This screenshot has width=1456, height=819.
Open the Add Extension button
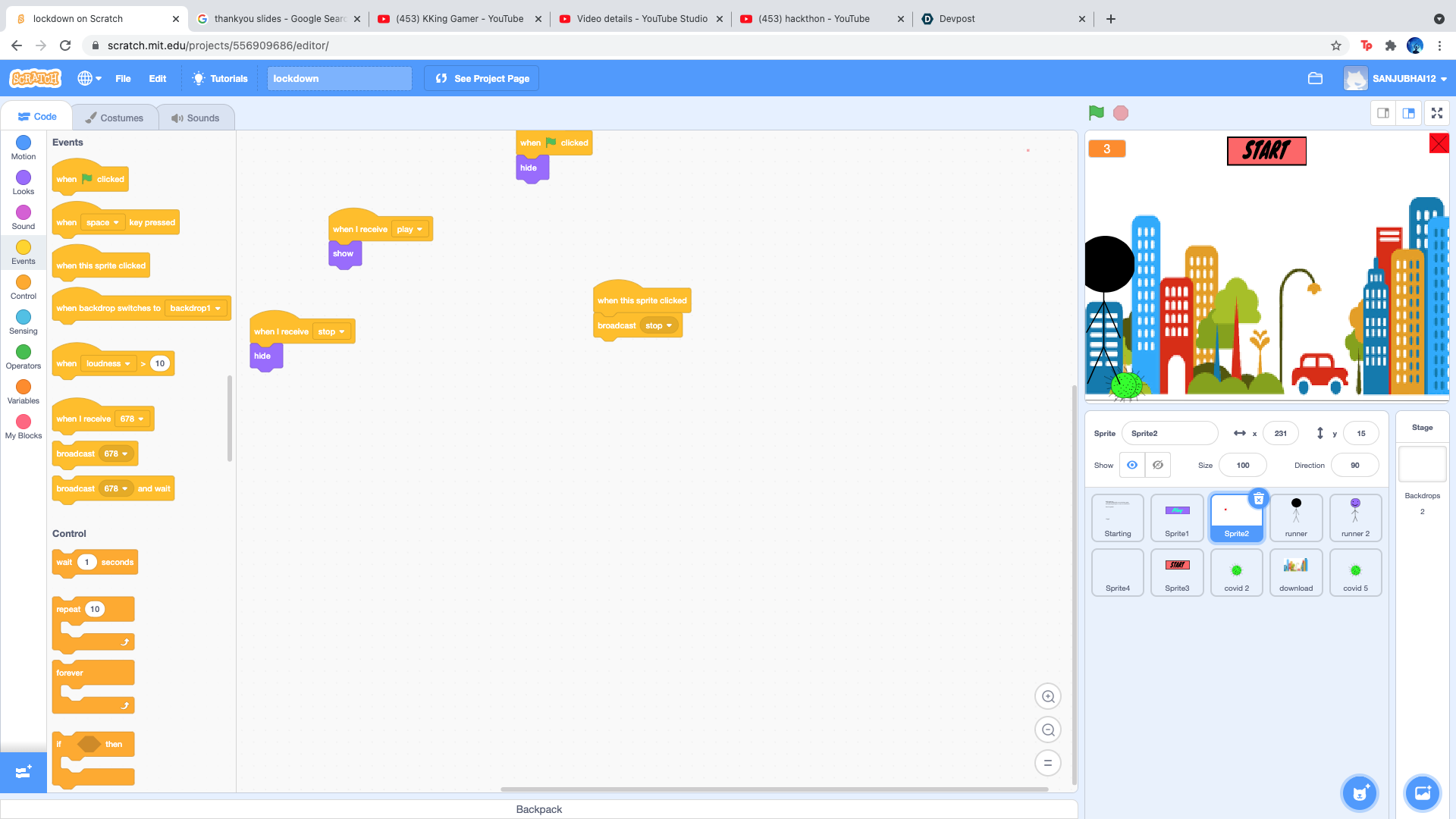coord(23,771)
